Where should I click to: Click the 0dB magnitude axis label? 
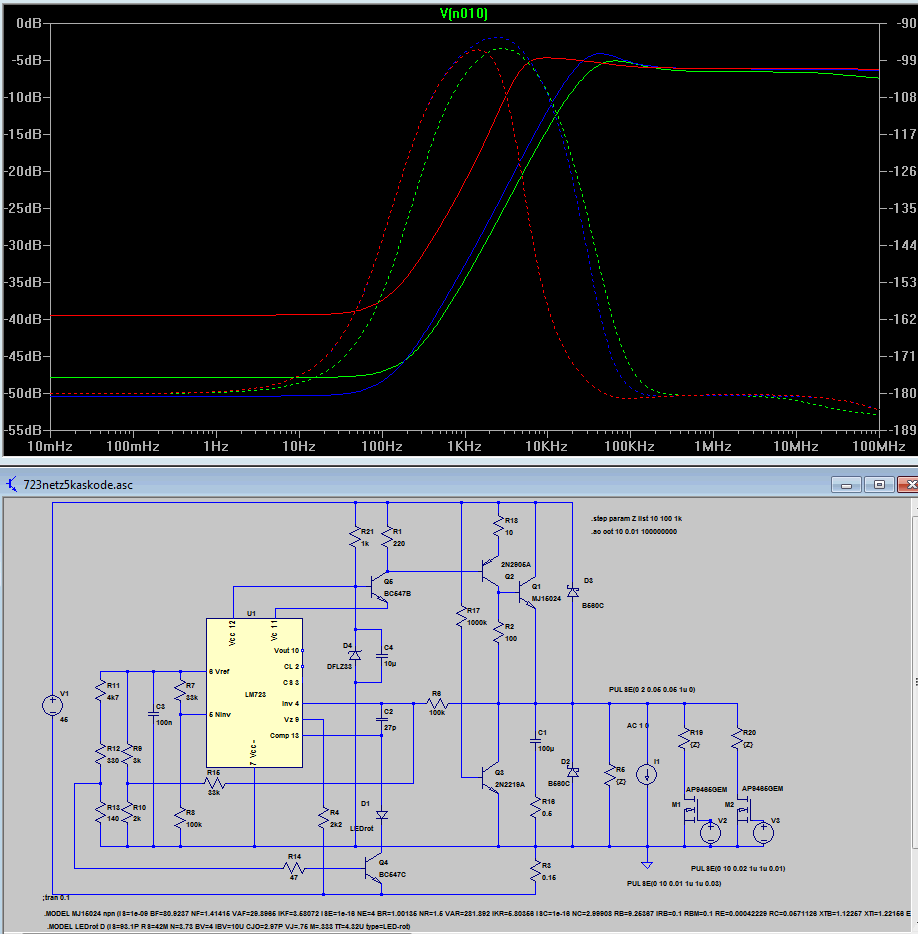29,23
